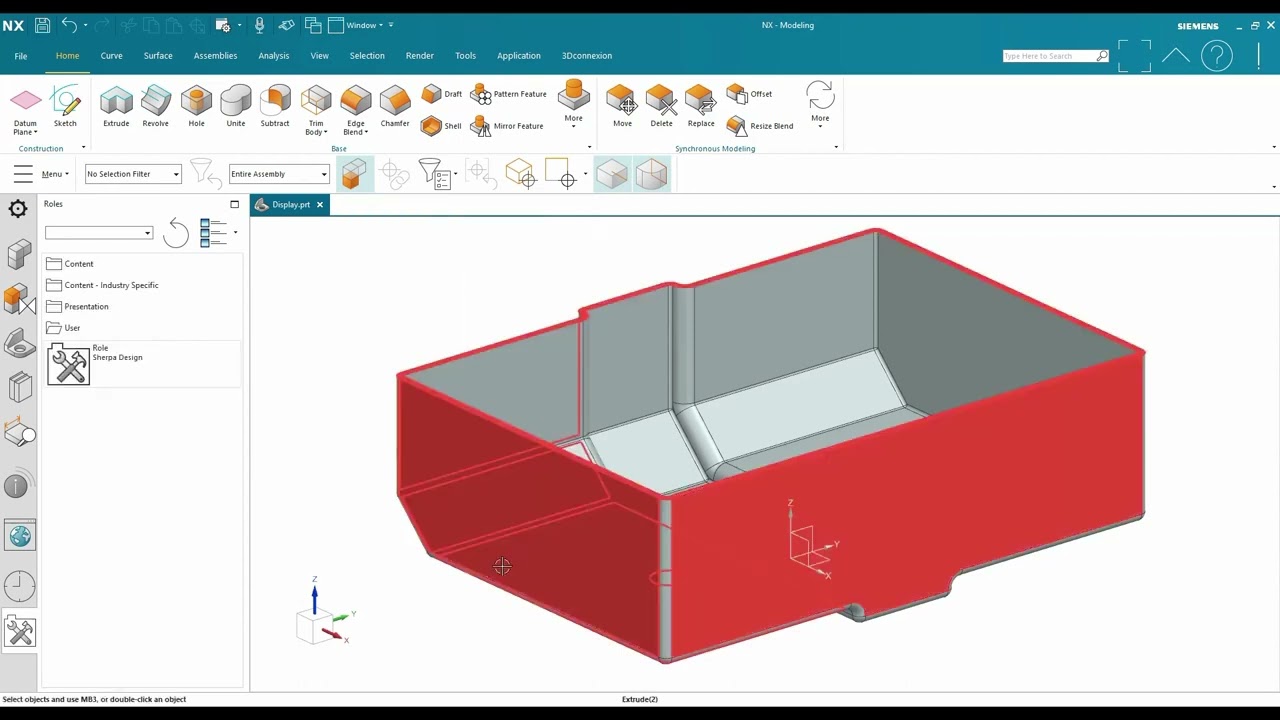This screenshot has width=1280, height=720.
Task: Switch to the Curve tab
Action: tap(111, 56)
